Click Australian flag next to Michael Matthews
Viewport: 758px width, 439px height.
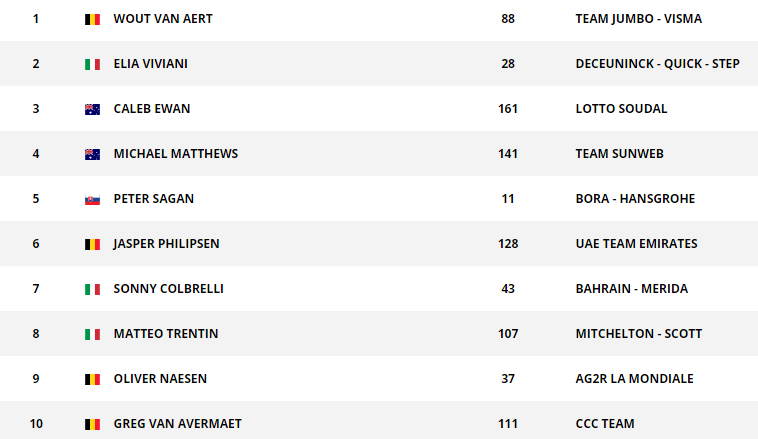click(x=92, y=154)
